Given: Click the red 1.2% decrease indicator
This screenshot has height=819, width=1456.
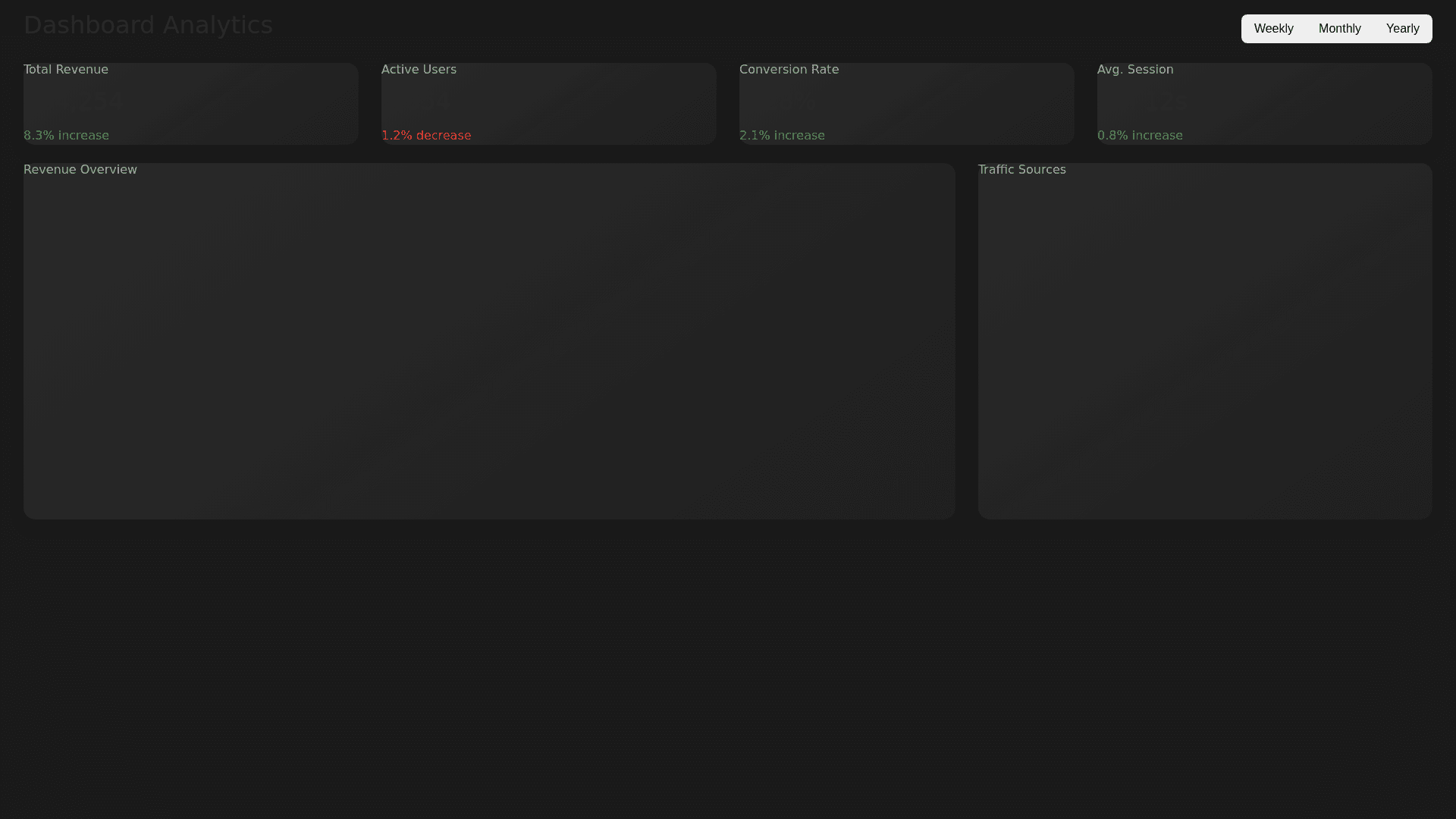Looking at the screenshot, I should click(x=425, y=136).
